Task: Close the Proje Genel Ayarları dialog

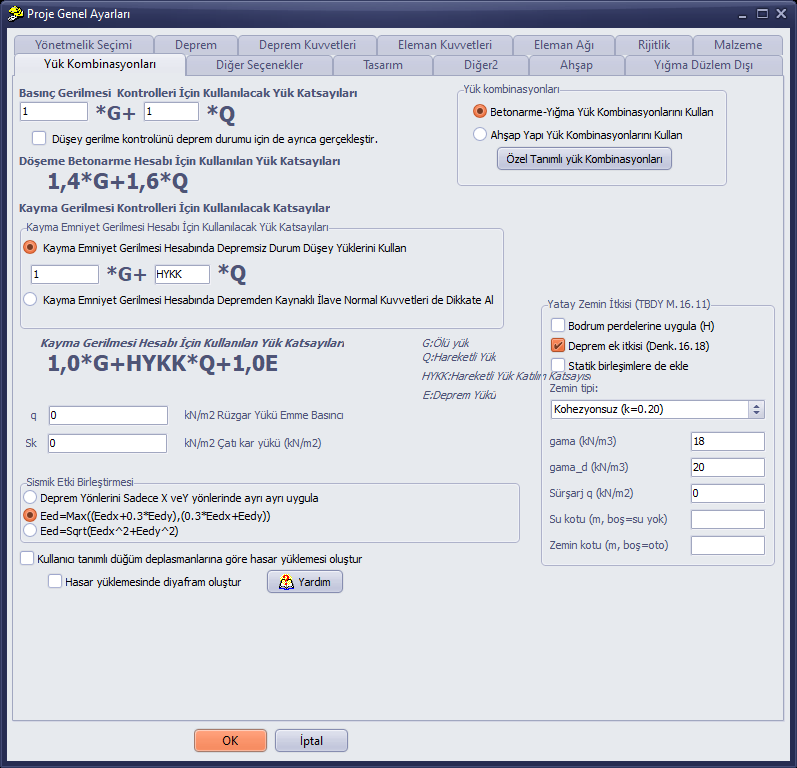Action: [782, 14]
